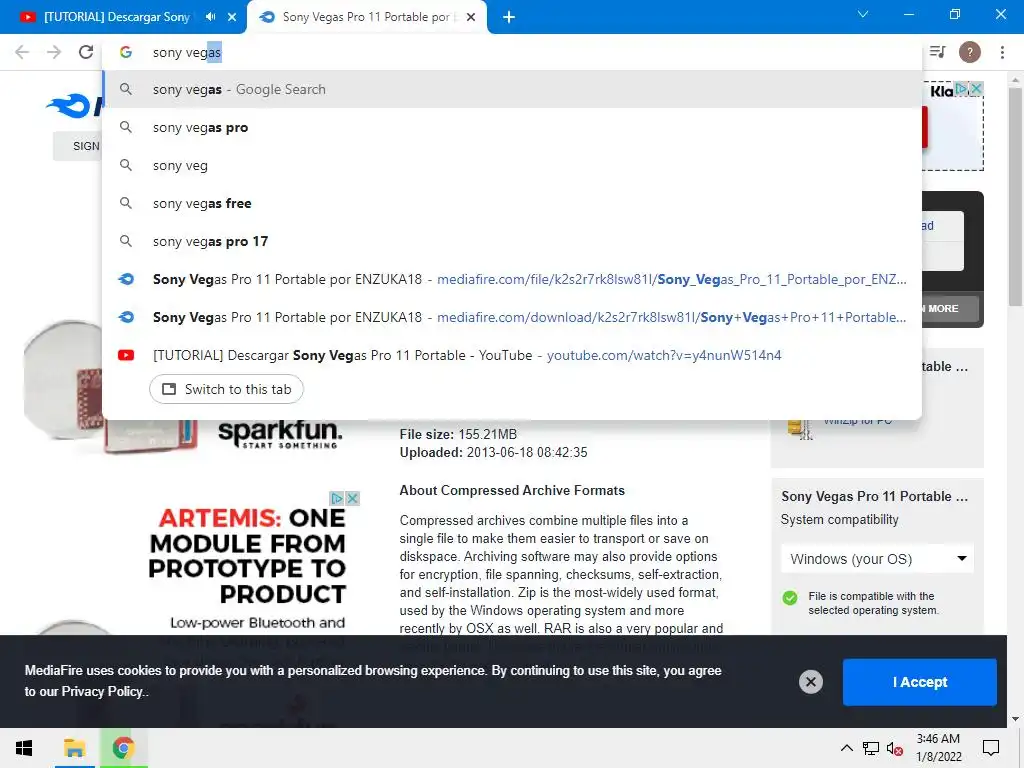Image resolution: width=1024 pixels, height=768 pixels.
Task: Mute the YouTube tutorial tab audio icon
Action: [210, 17]
